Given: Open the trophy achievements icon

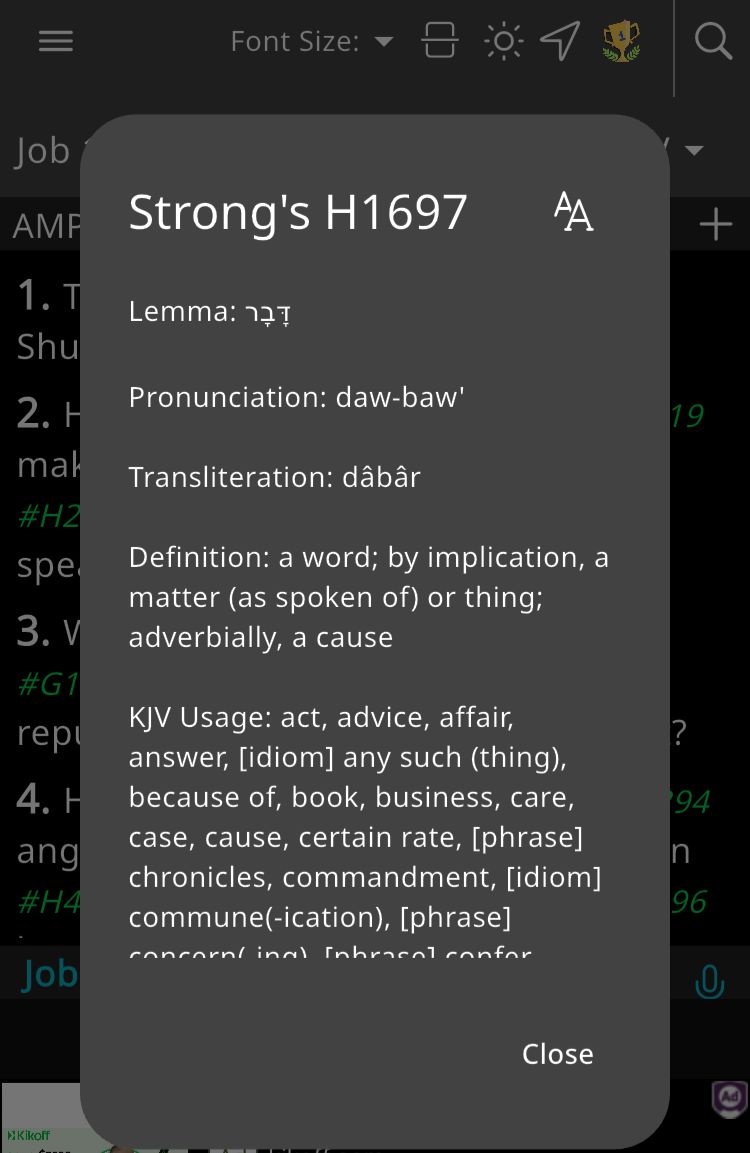Looking at the screenshot, I should coord(621,41).
